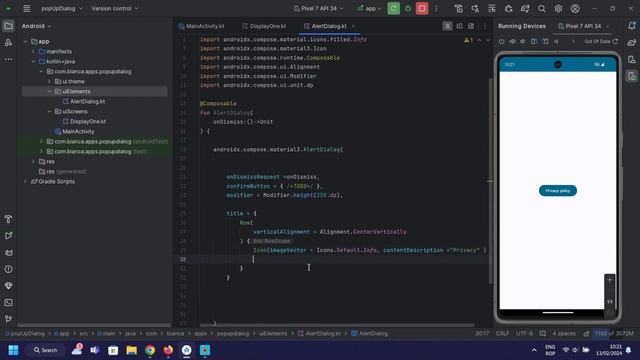Click Out Of Date refresh button
This screenshot has height=360, width=640.
click(601, 41)
